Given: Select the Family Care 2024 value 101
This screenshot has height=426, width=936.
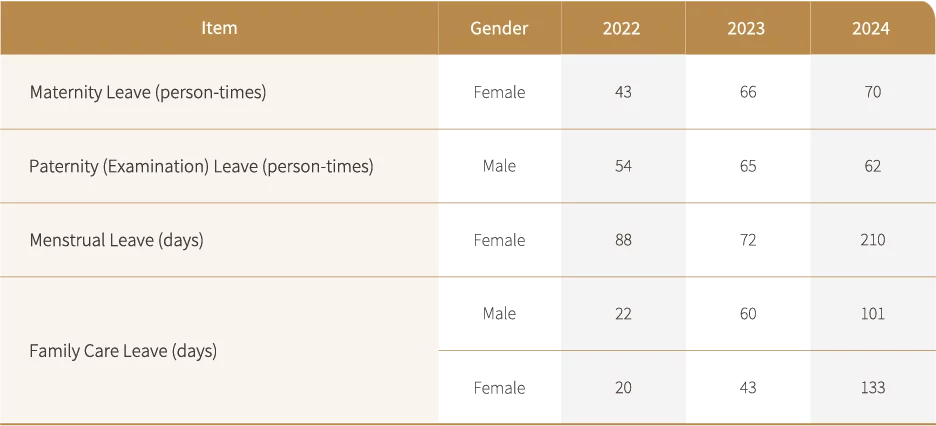Looking at the screenshot, I should (x=872, y=314).
